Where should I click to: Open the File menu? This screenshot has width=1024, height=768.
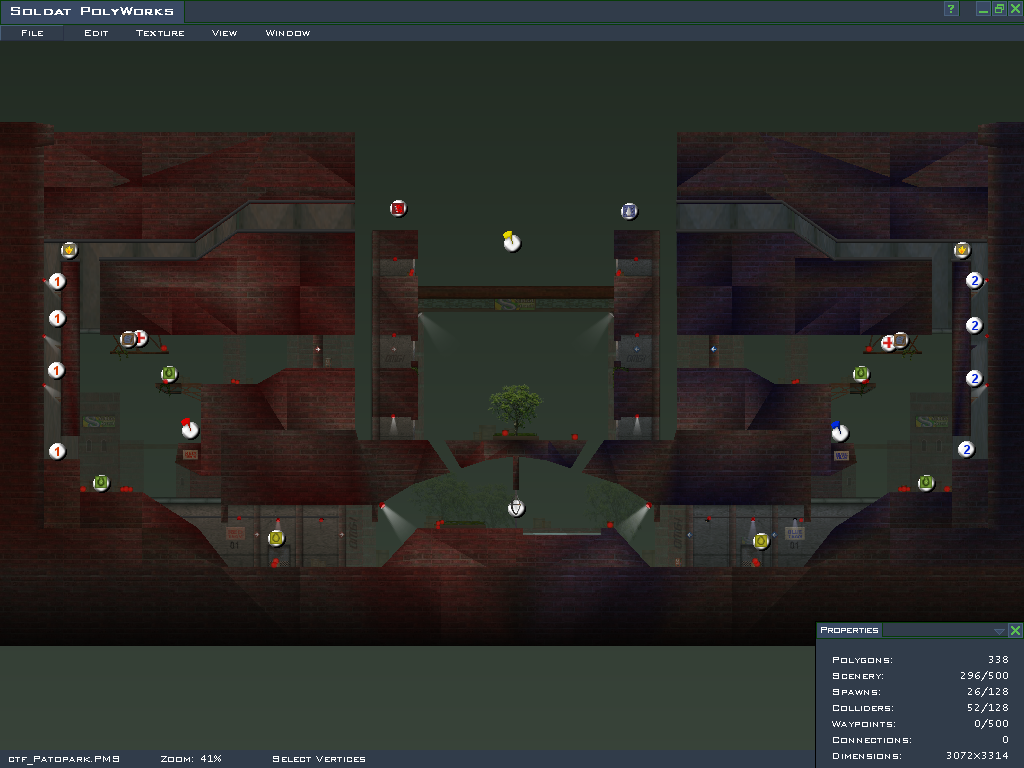click(x=32, y=33)
